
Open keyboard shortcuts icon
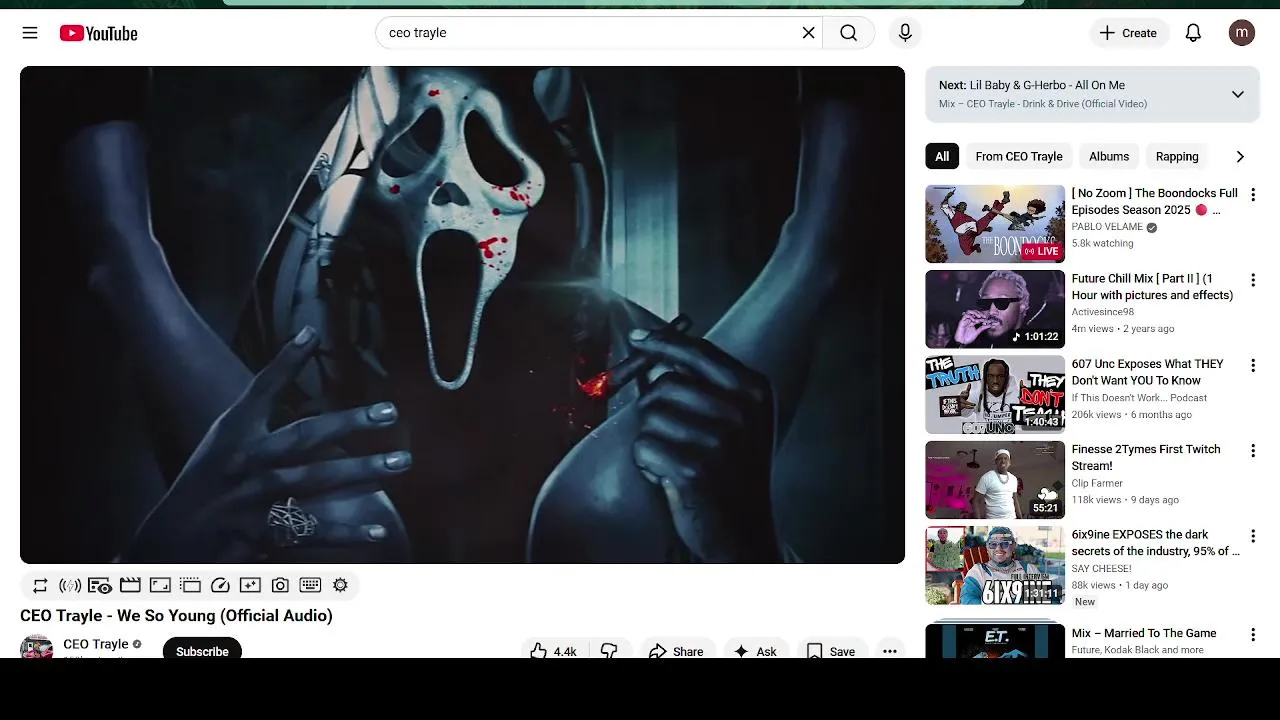point(310,585)
